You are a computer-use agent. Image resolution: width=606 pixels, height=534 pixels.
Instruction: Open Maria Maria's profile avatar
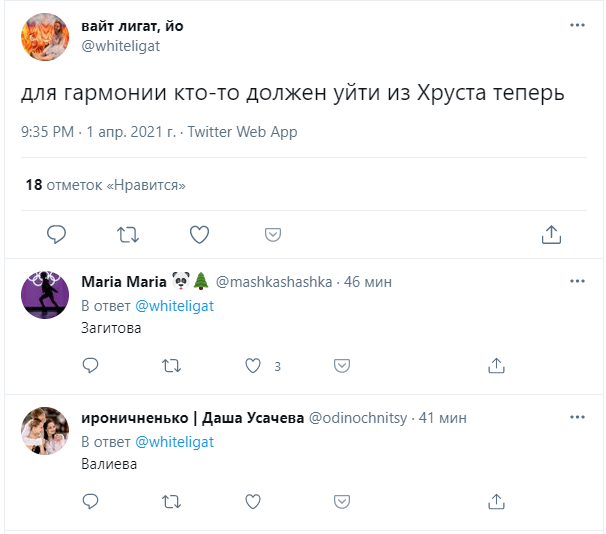coord(44,295)
